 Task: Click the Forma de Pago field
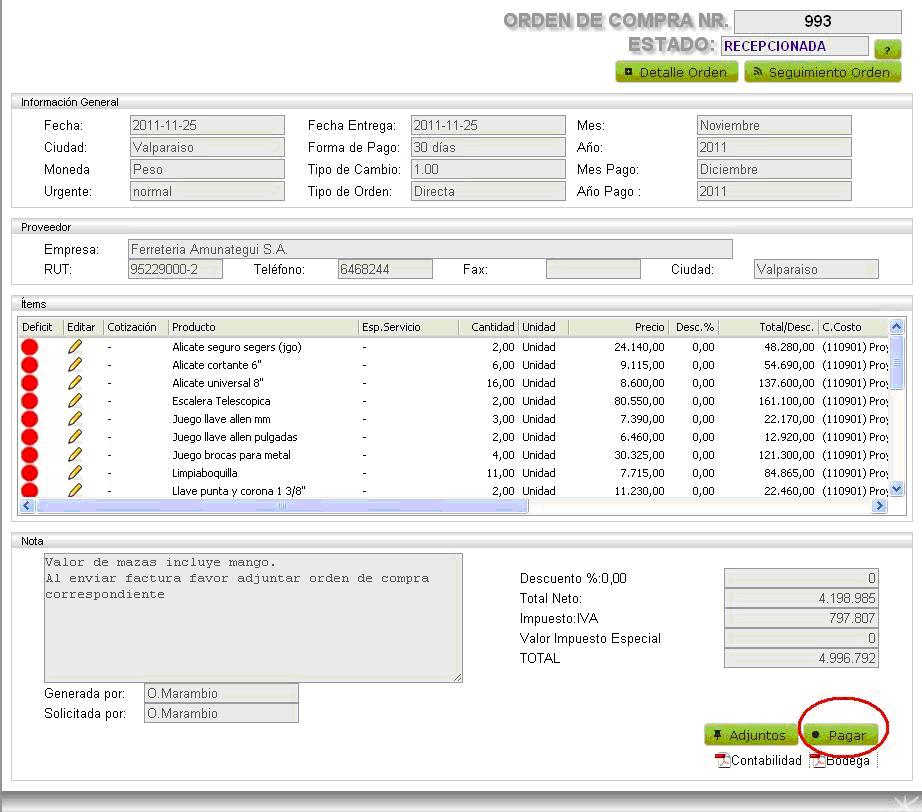488,147
